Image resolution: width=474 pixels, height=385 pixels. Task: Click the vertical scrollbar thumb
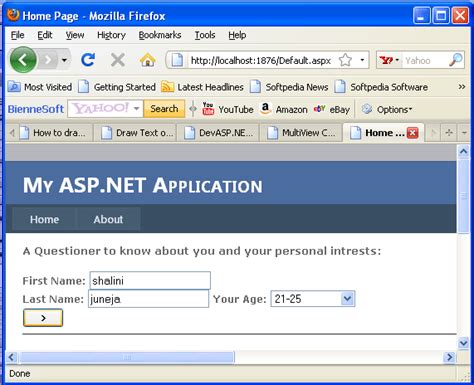tap(463, 197)
